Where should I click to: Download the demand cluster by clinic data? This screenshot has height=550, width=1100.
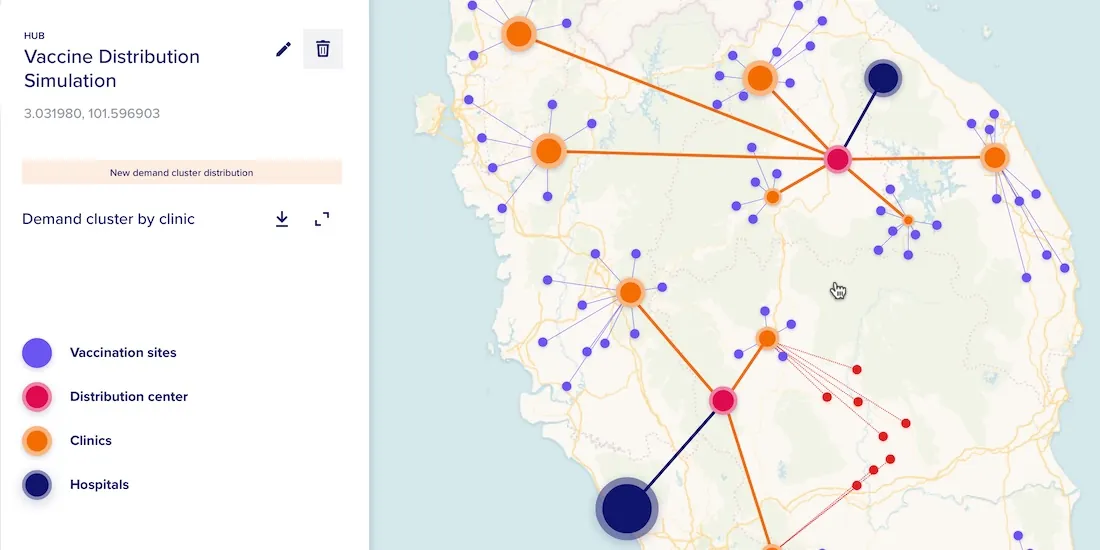point(282,219)
